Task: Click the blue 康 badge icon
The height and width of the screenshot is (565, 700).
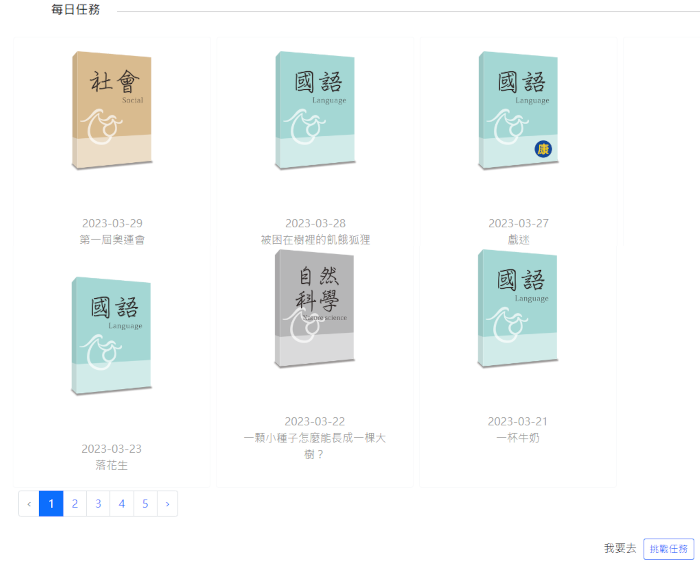Action: coord(543,149)
